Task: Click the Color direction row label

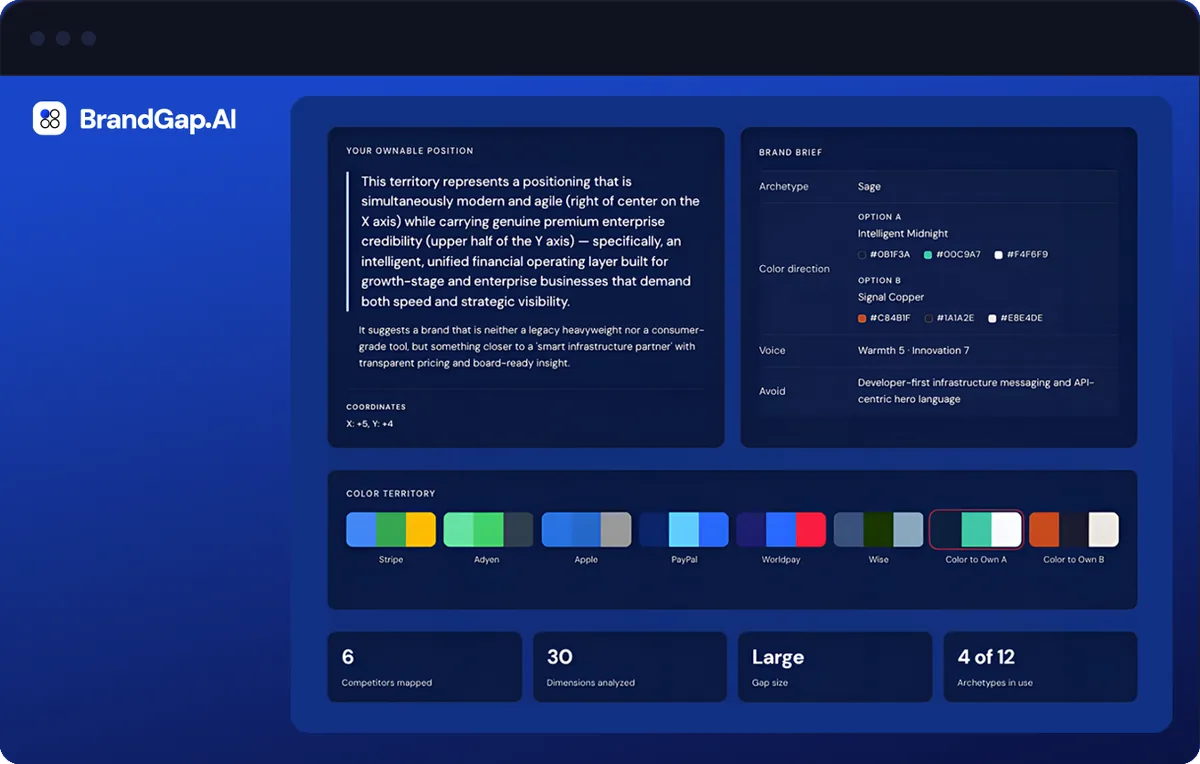Action: tap(794, 269)
